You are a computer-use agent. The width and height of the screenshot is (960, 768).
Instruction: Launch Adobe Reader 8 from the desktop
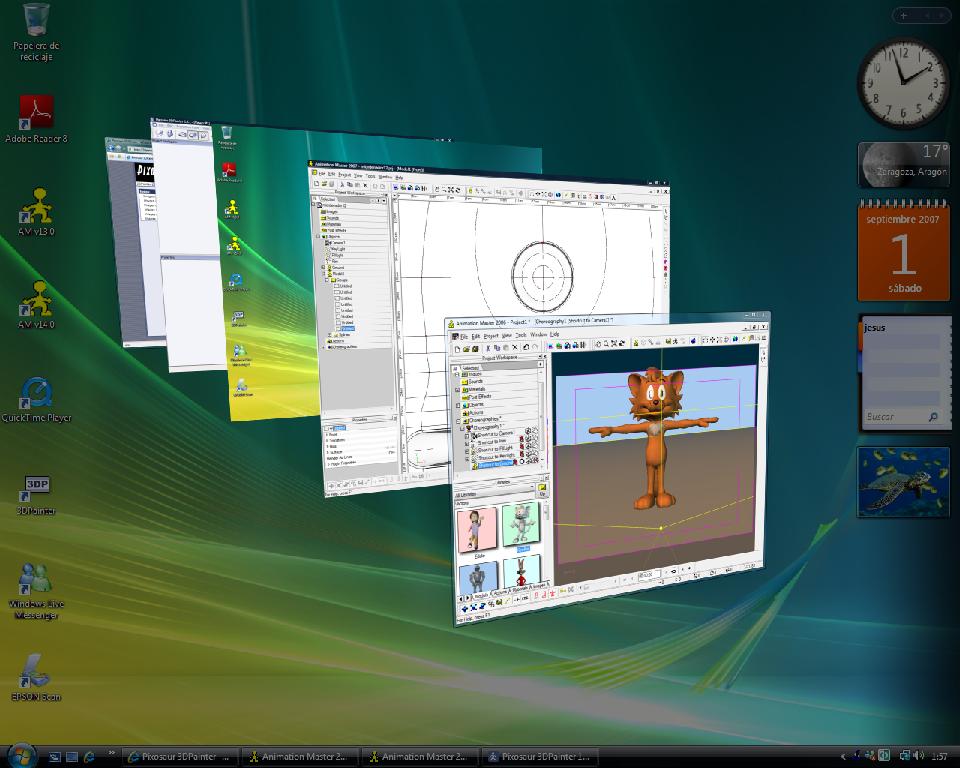click(x=36, y=119)
